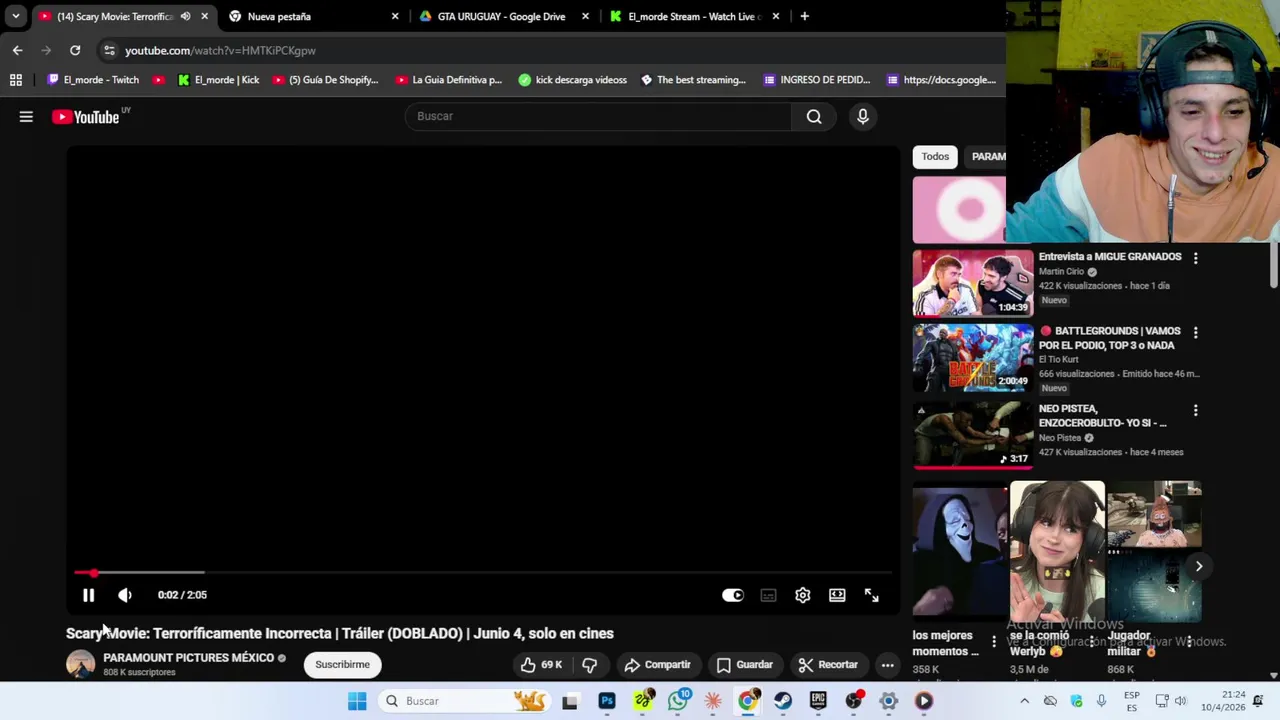Open Photoshop from the taskbar

pyautogui.click(x=607, y=701)
